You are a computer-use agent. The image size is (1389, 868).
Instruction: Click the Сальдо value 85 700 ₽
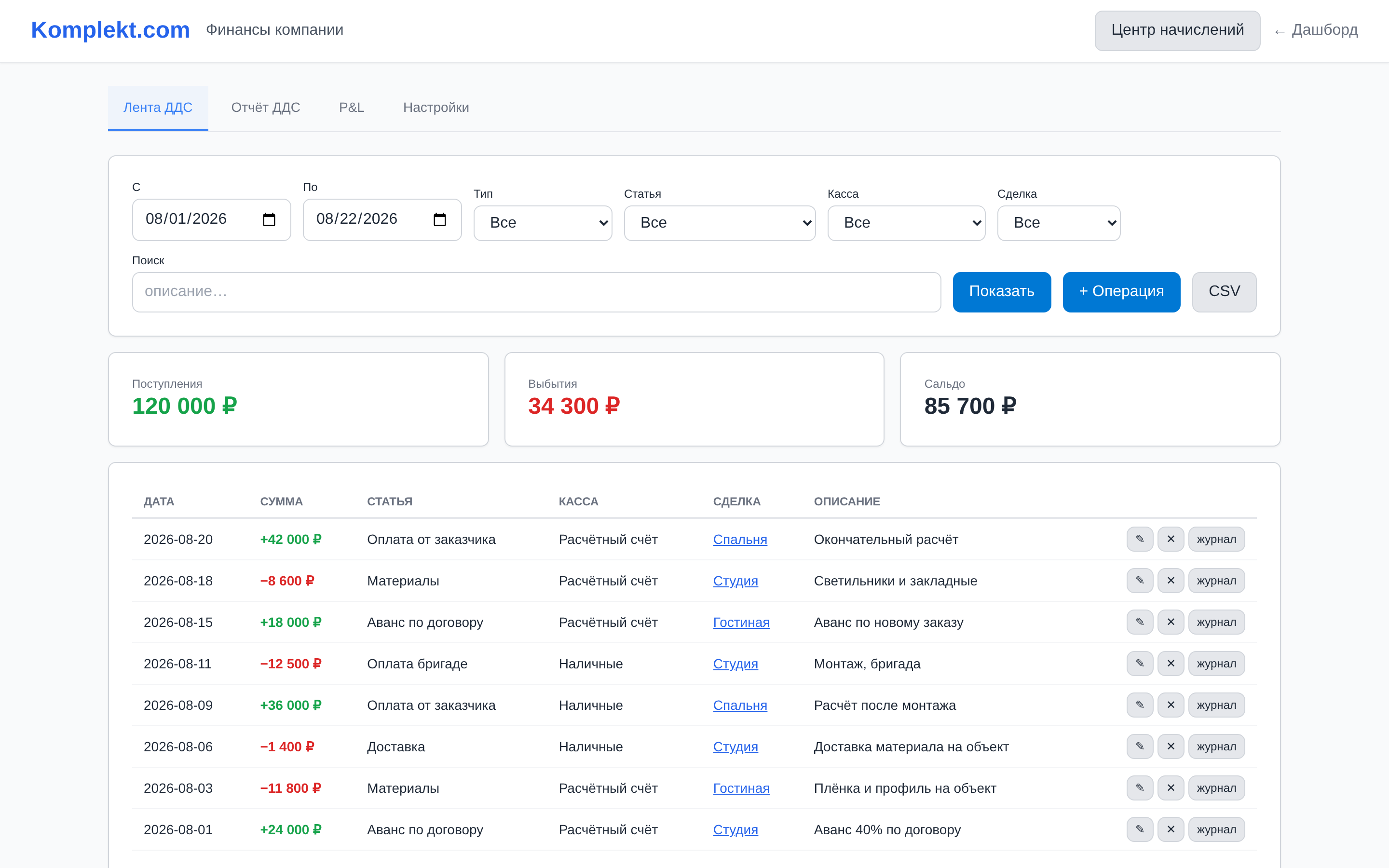(970, 406)
